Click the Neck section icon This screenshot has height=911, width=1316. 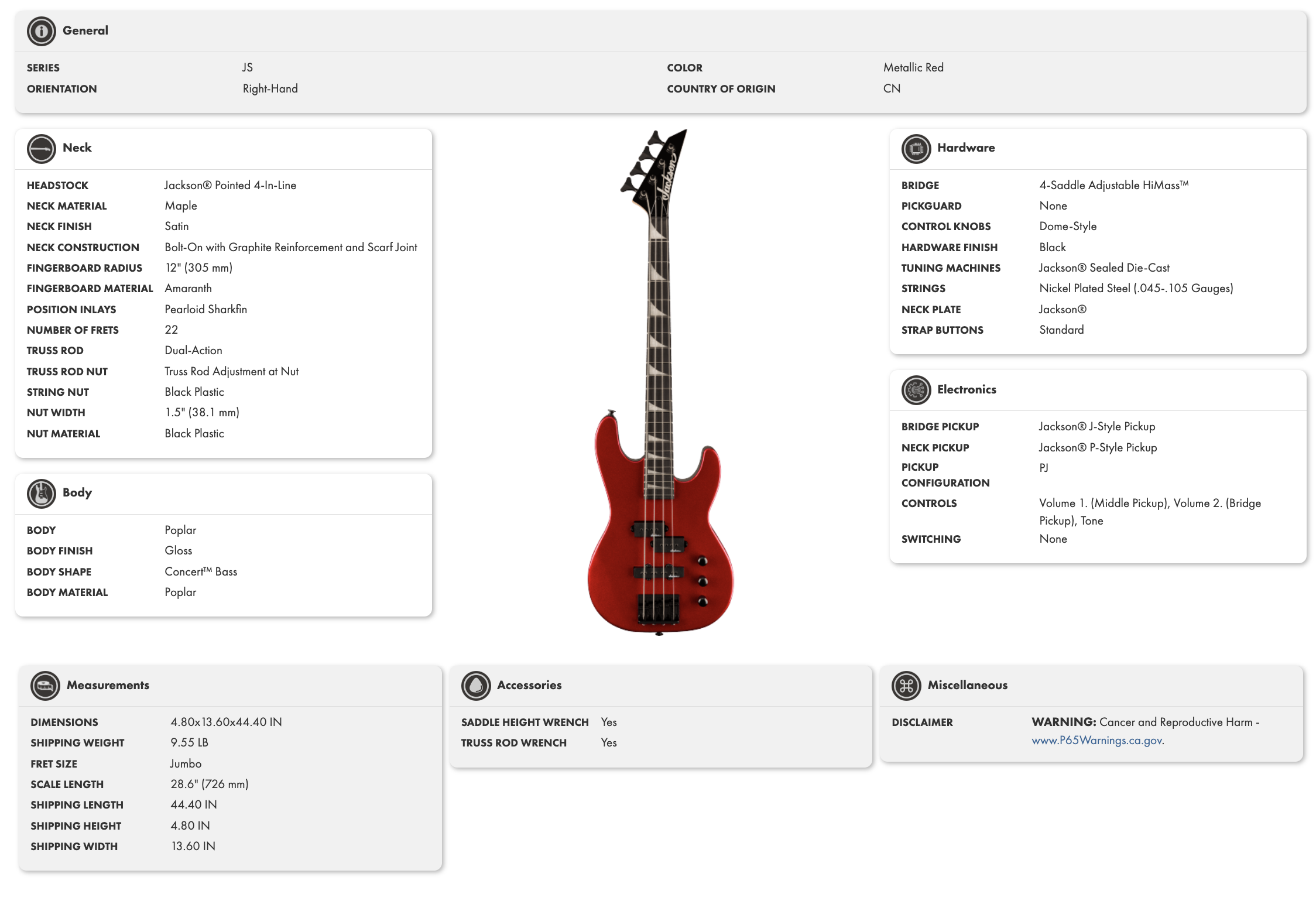[41, 149]
